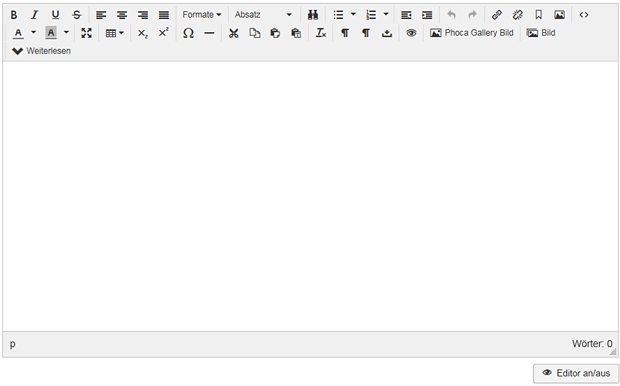Clear formatting with the Tx icon
Image resolution: width=620 pixels, height=386 pixels.
[321, 33]
